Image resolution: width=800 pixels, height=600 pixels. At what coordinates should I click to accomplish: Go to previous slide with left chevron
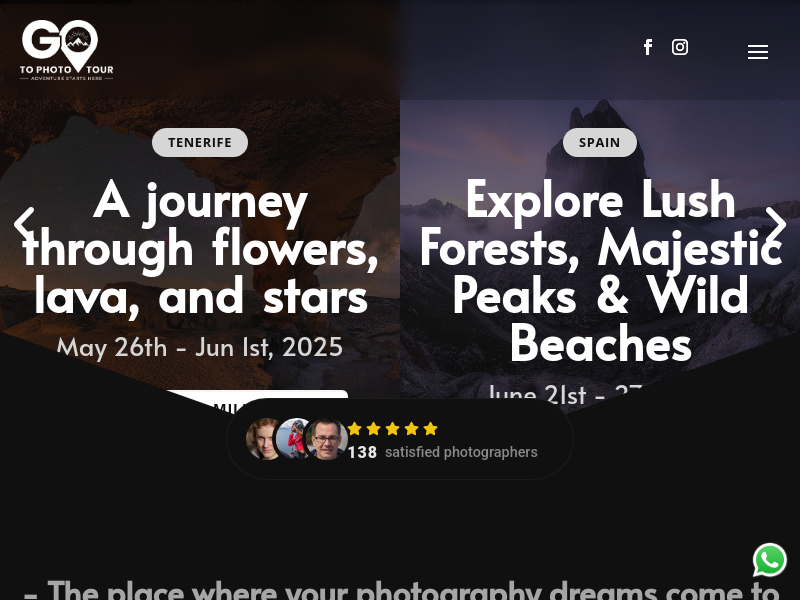tap(23, 224)
